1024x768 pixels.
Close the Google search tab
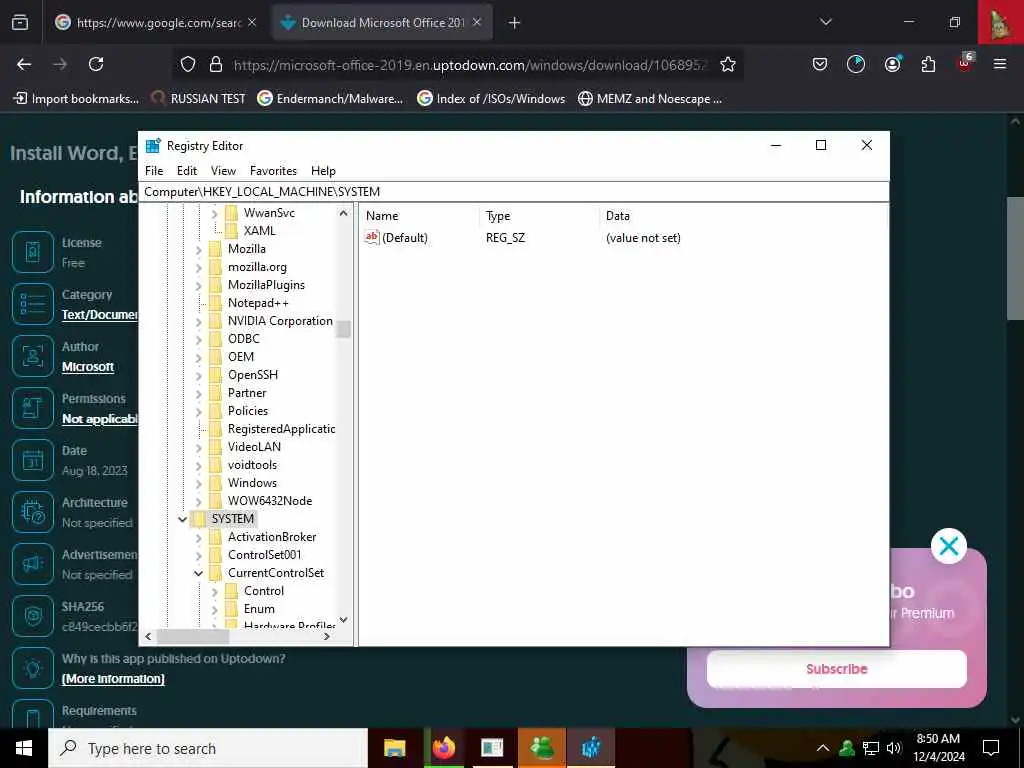pos(252,22)
